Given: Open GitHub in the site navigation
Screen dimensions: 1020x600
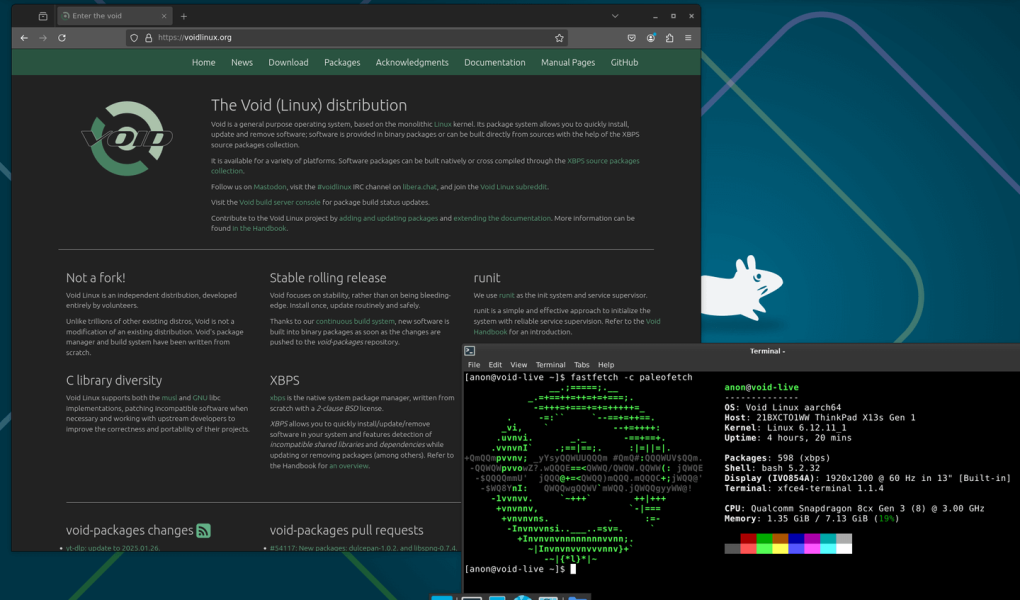Looking at the screenshot, I should point(624,62).
